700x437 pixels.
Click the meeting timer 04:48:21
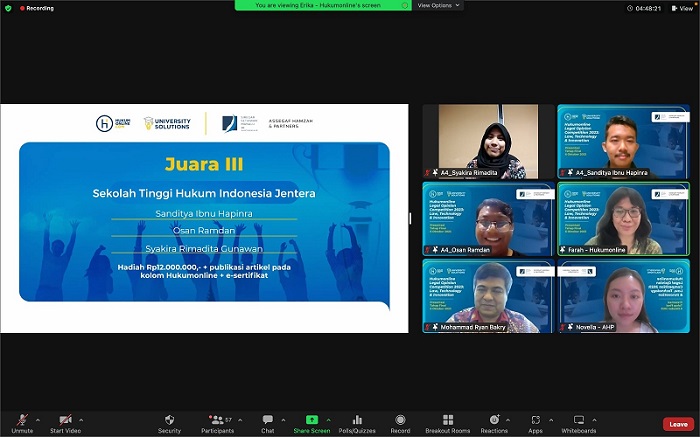point(644,8)
